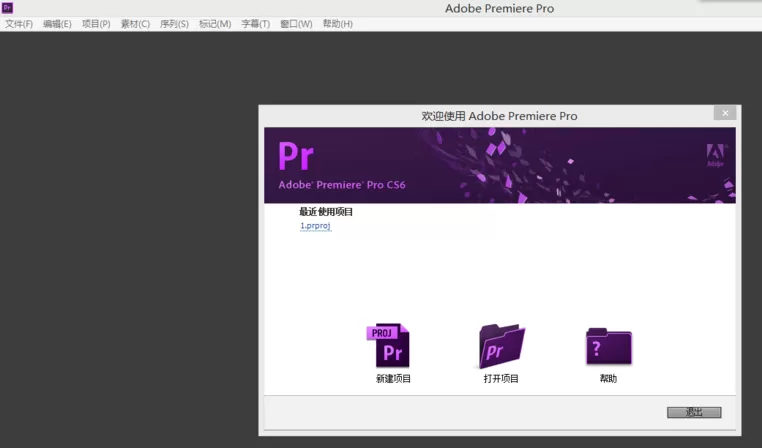Click the Help (帮助) folder icon
Image resolution: width=762 pixels, height=448 pixels.
pyautogui.click(x=609, y=346)
